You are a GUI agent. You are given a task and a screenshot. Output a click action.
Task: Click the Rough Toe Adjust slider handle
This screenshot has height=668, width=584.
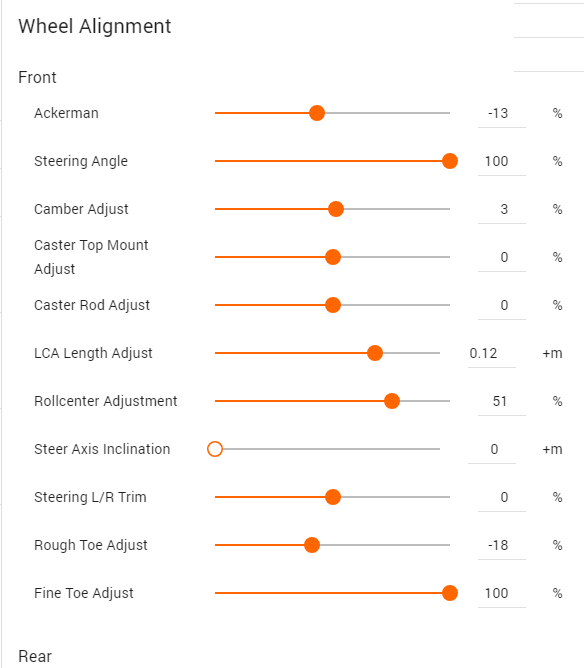[x=312, y=545]
